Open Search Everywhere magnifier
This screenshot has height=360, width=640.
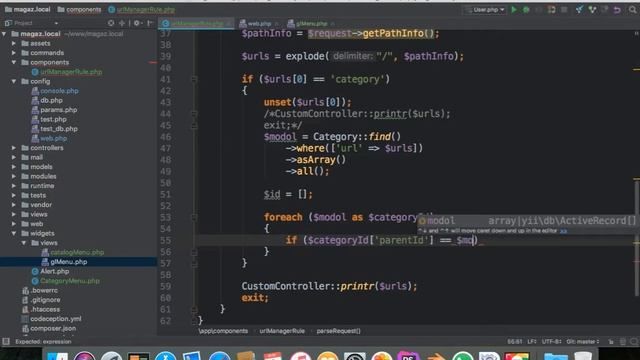point(632,9)
